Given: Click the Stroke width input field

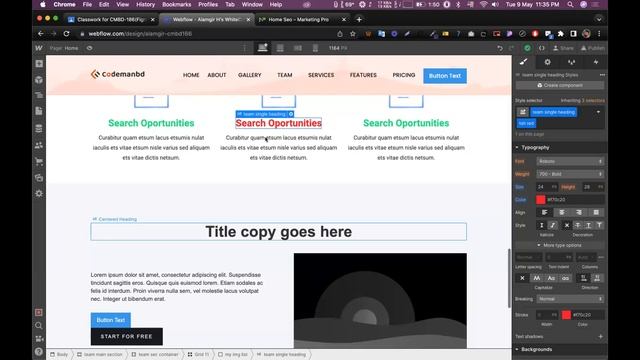Looking at the screenshot, I should (547, 315).
